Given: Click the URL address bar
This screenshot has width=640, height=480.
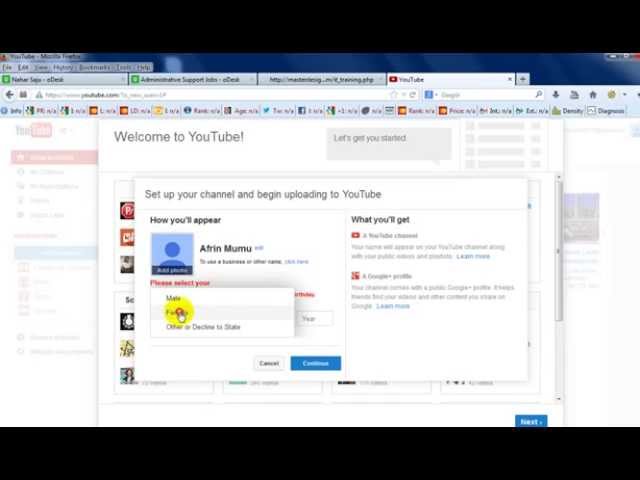Looking at the screenshot, I should [216, 95].
